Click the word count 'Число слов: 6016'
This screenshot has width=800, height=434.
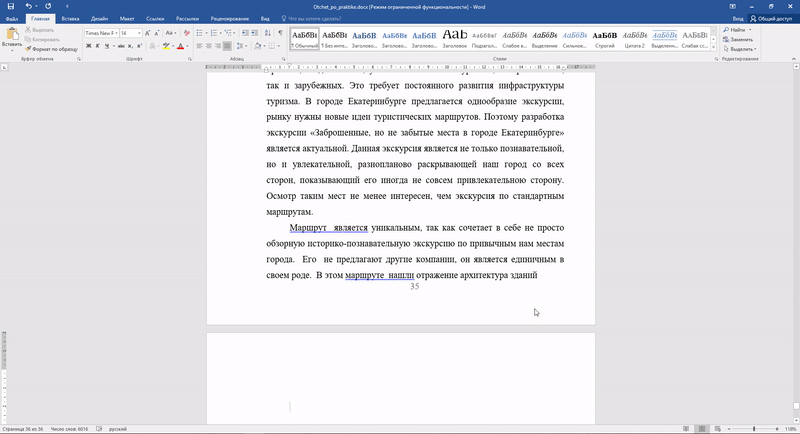(x=69, y=429)
